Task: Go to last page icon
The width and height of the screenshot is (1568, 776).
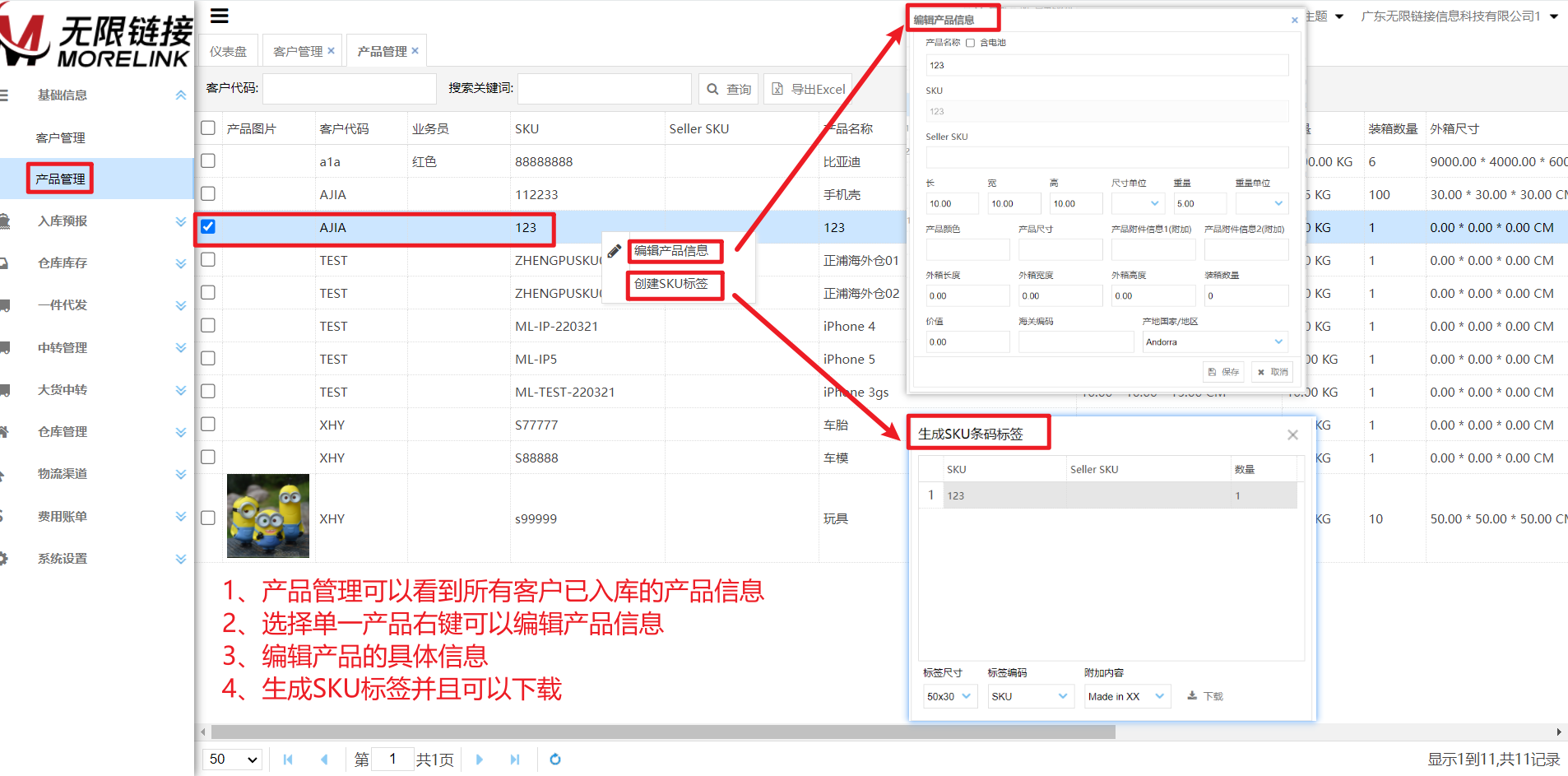Action: [x=515, y=760]
